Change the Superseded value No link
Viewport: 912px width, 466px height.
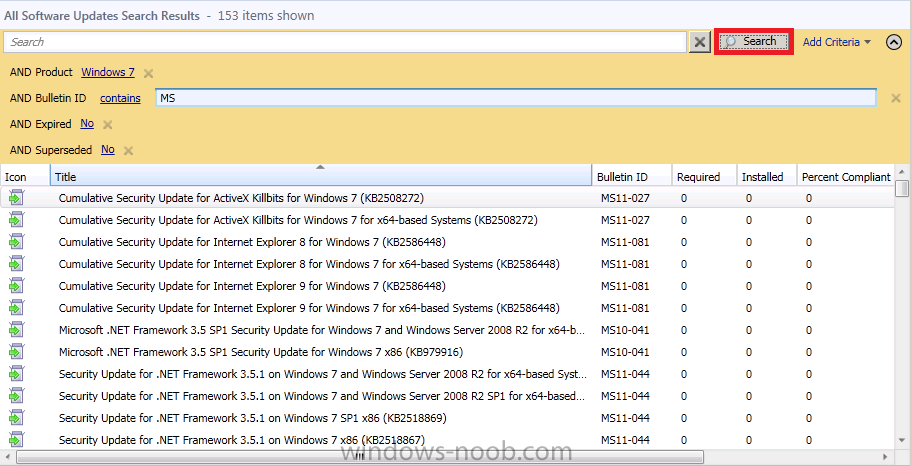[x=108, y=150]
